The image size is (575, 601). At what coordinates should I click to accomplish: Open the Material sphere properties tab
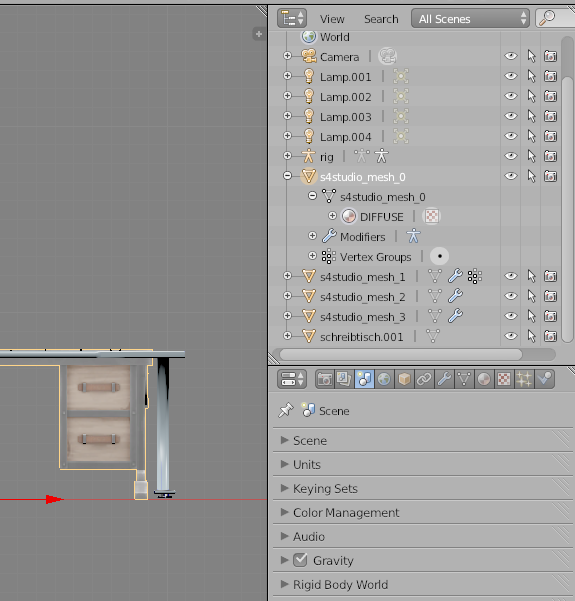coord(484,379)
